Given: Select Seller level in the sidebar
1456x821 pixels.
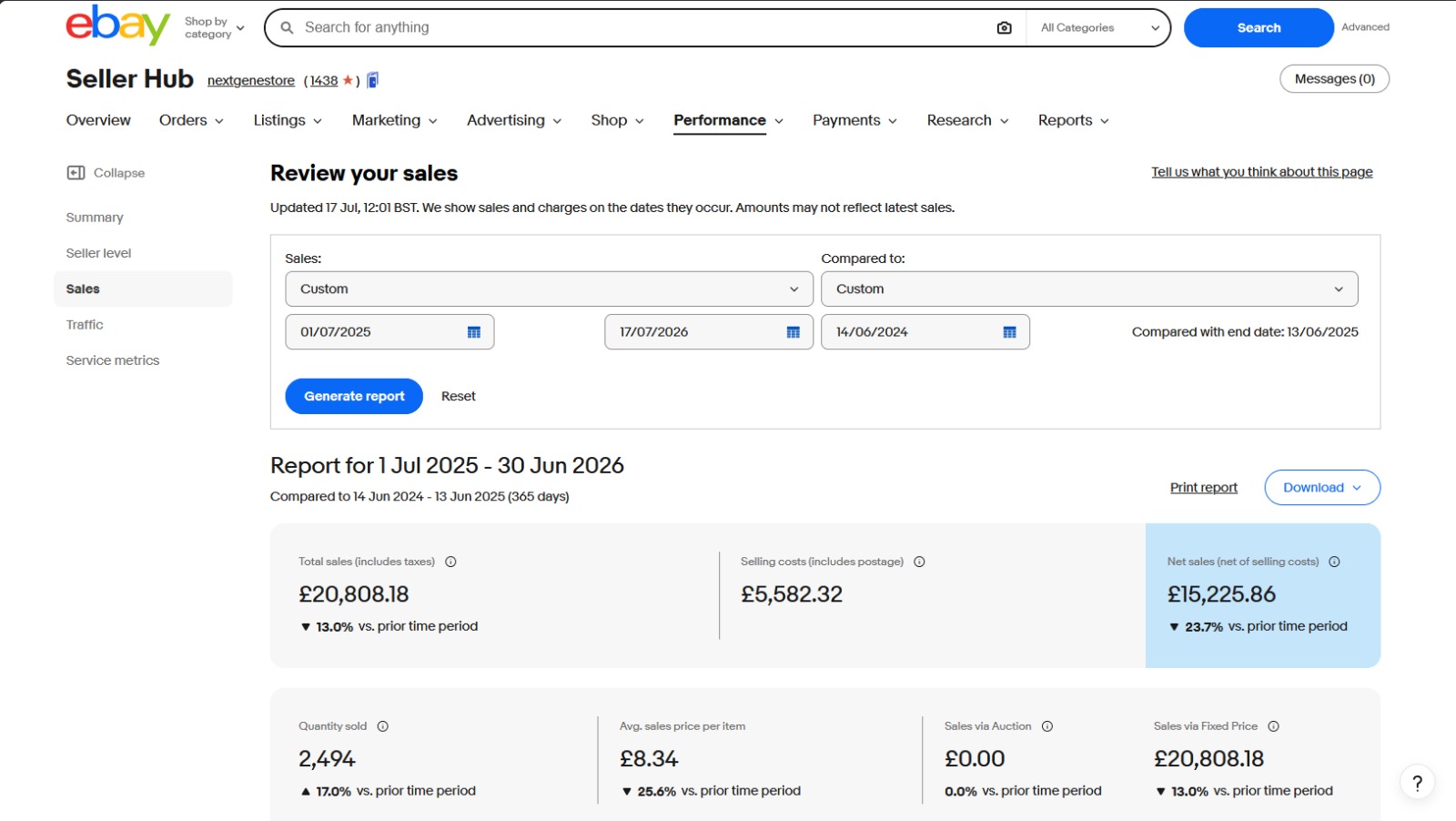Looking at the screenshot, I should (98, 253).
